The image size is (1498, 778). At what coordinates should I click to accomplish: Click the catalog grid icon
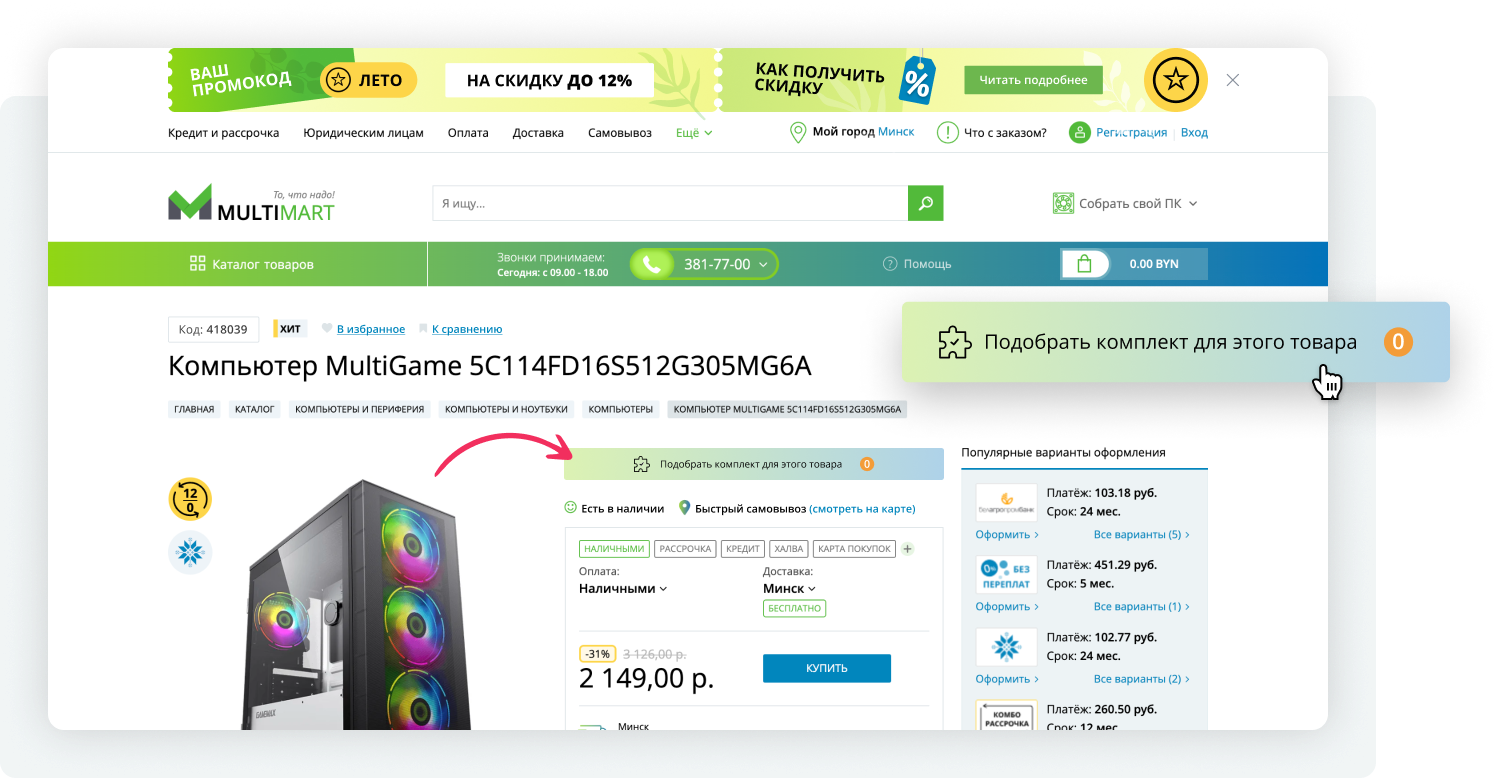pos(197,264)
